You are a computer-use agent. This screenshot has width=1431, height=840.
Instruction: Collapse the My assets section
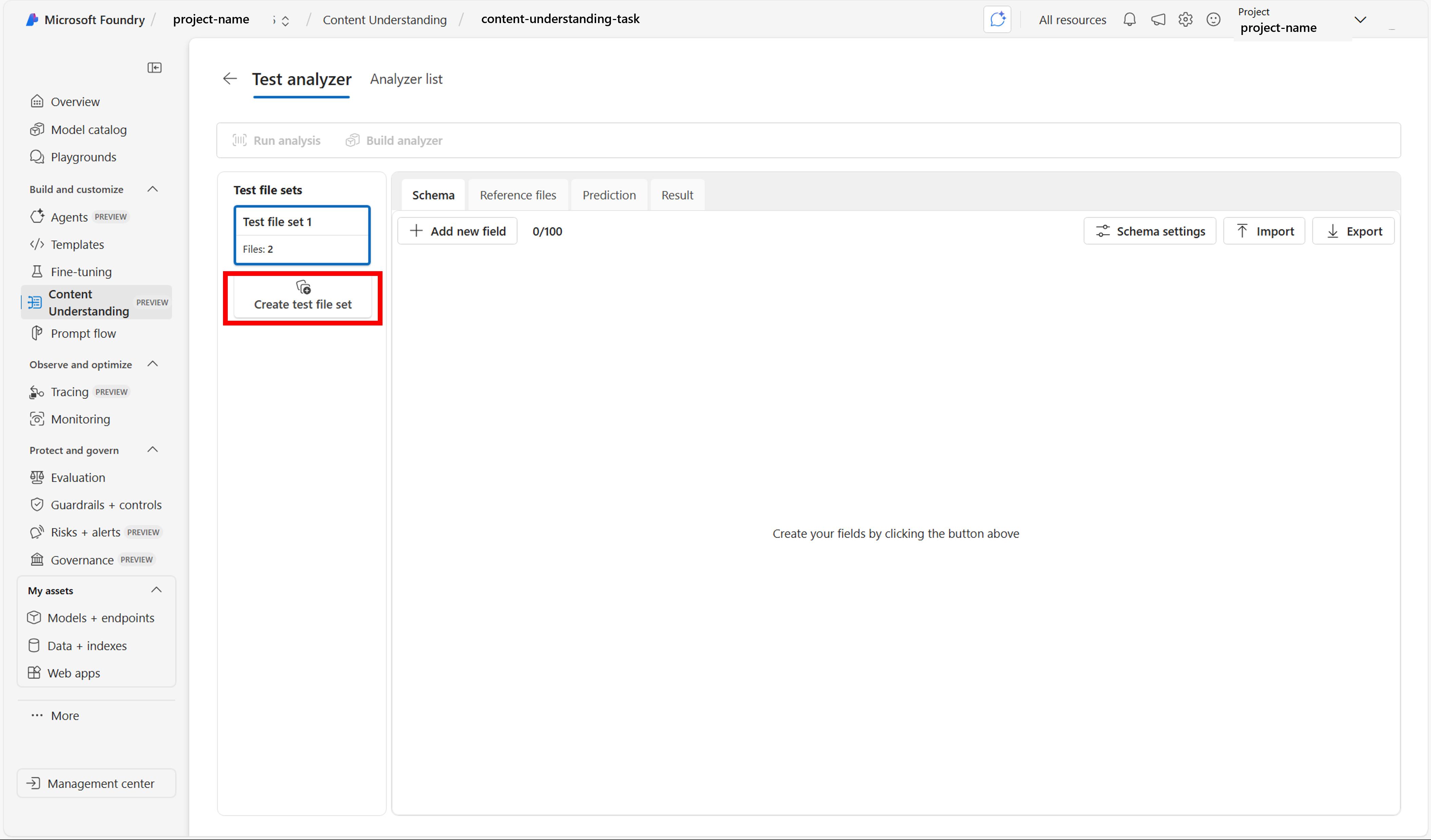157,590
